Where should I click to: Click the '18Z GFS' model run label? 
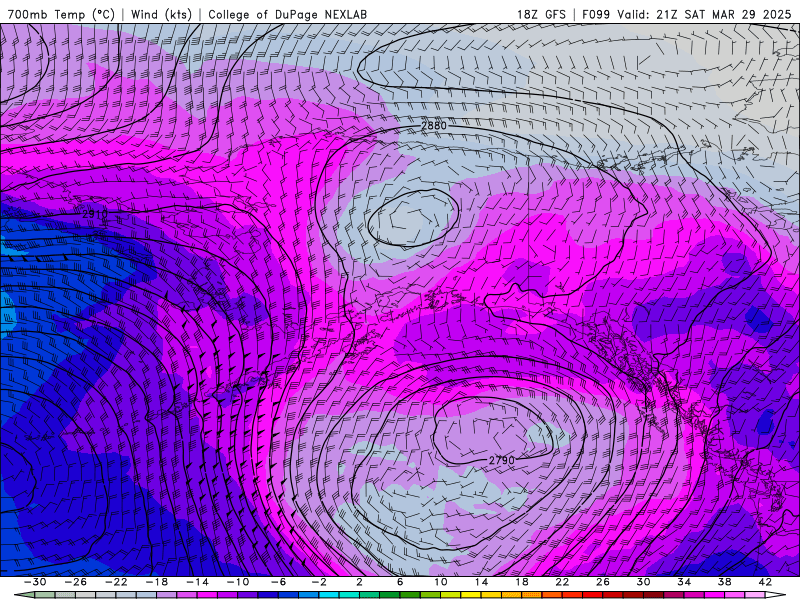541,14
